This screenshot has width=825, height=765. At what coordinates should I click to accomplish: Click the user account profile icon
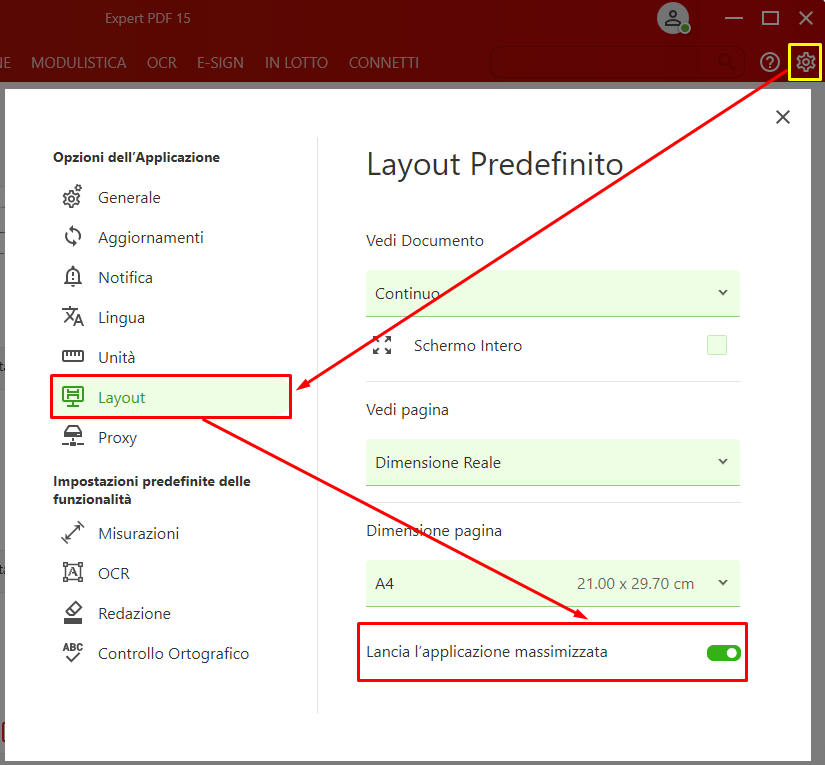pos(673,18)
